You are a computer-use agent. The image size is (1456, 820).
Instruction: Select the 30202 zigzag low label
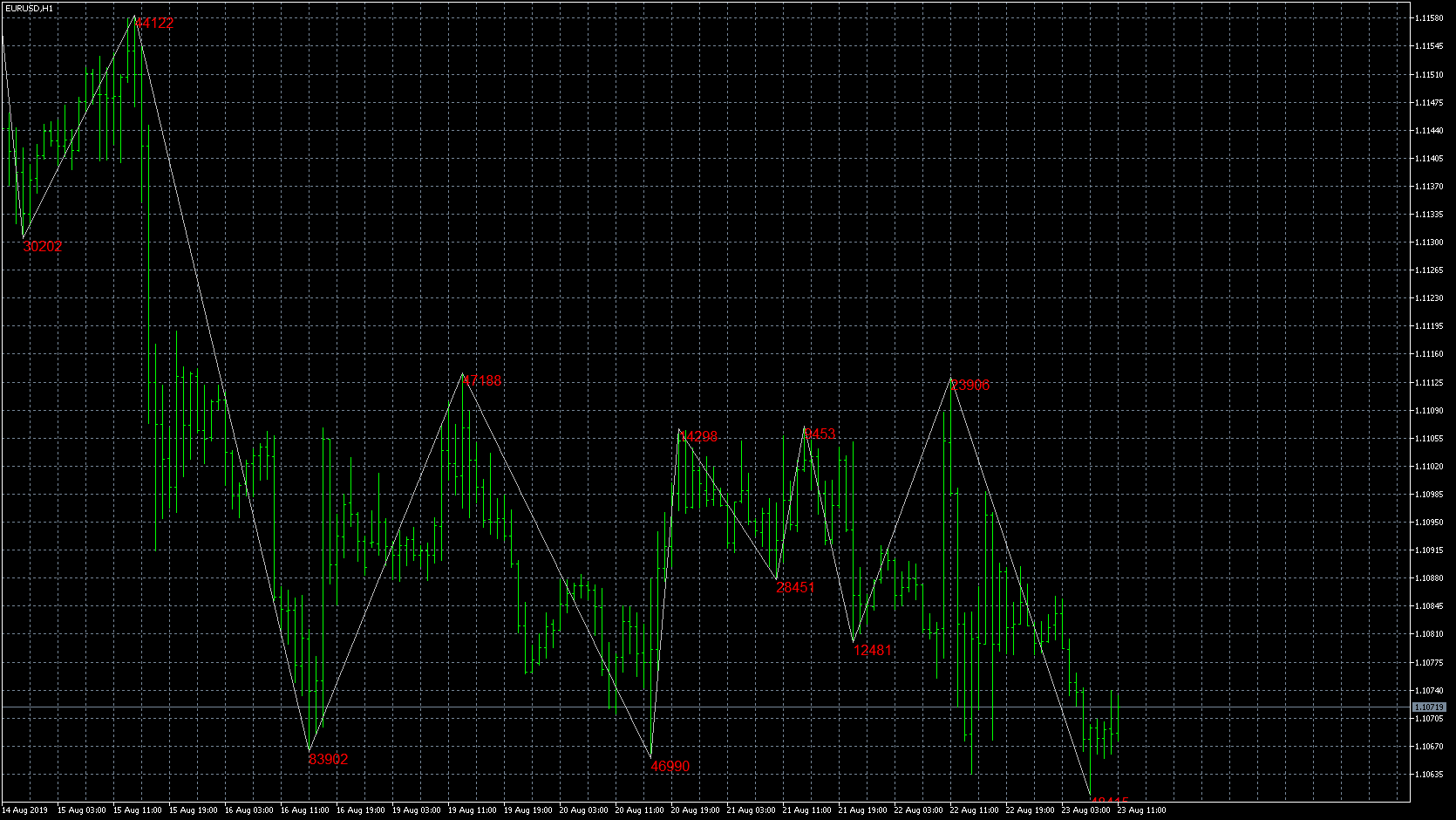point(43,246)
